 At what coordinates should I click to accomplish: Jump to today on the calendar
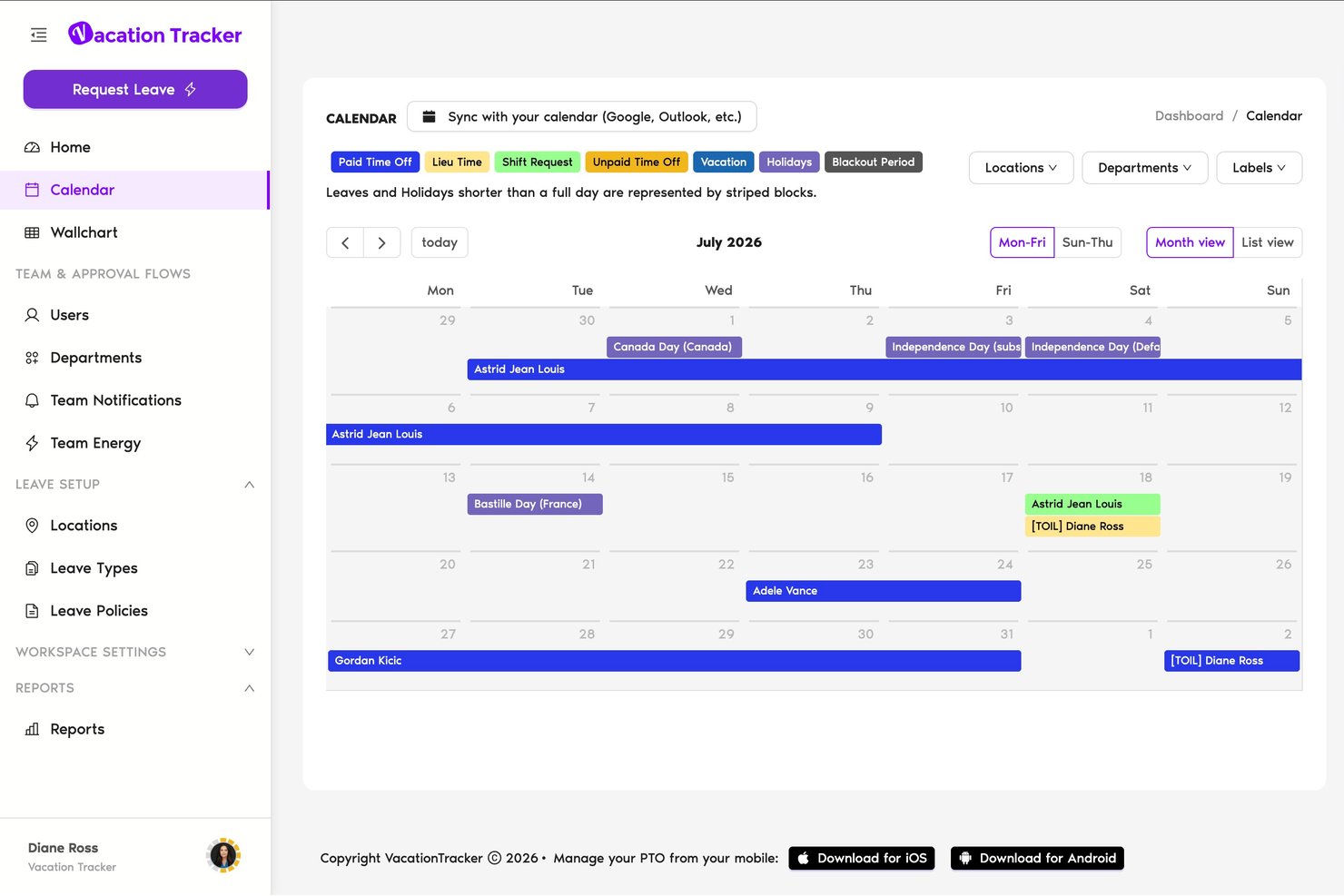[x=440, y=242]
